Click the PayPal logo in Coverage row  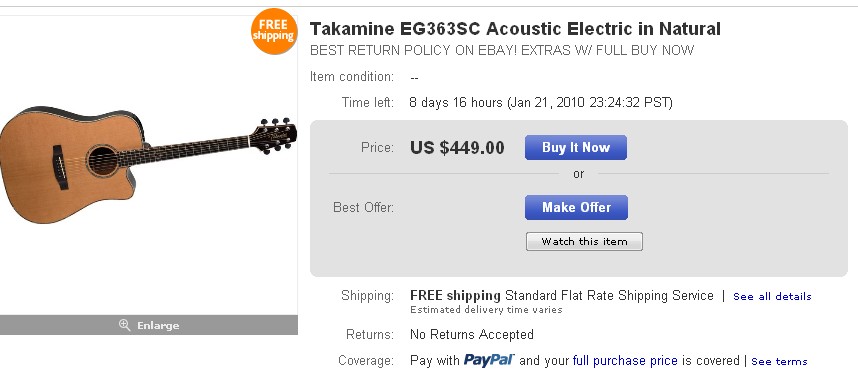click(x=489, y=360)
